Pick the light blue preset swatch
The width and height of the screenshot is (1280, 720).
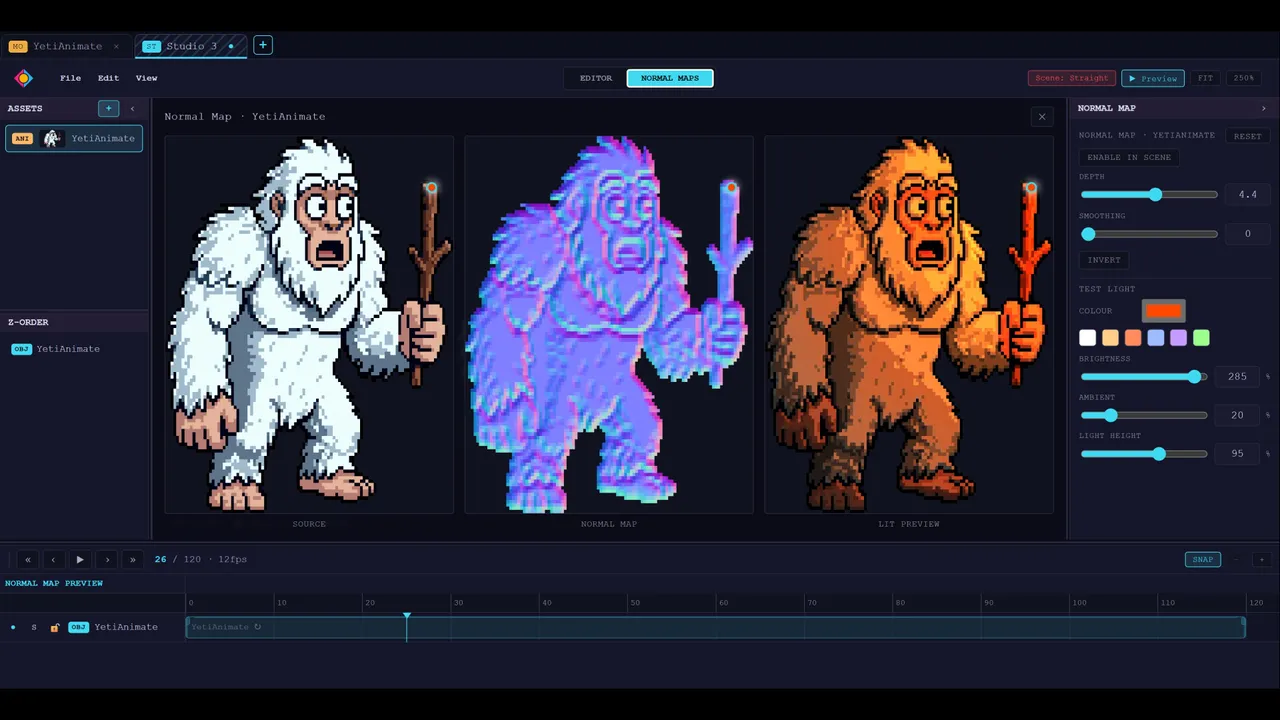pyautogui.click(x=1156, y=338)
